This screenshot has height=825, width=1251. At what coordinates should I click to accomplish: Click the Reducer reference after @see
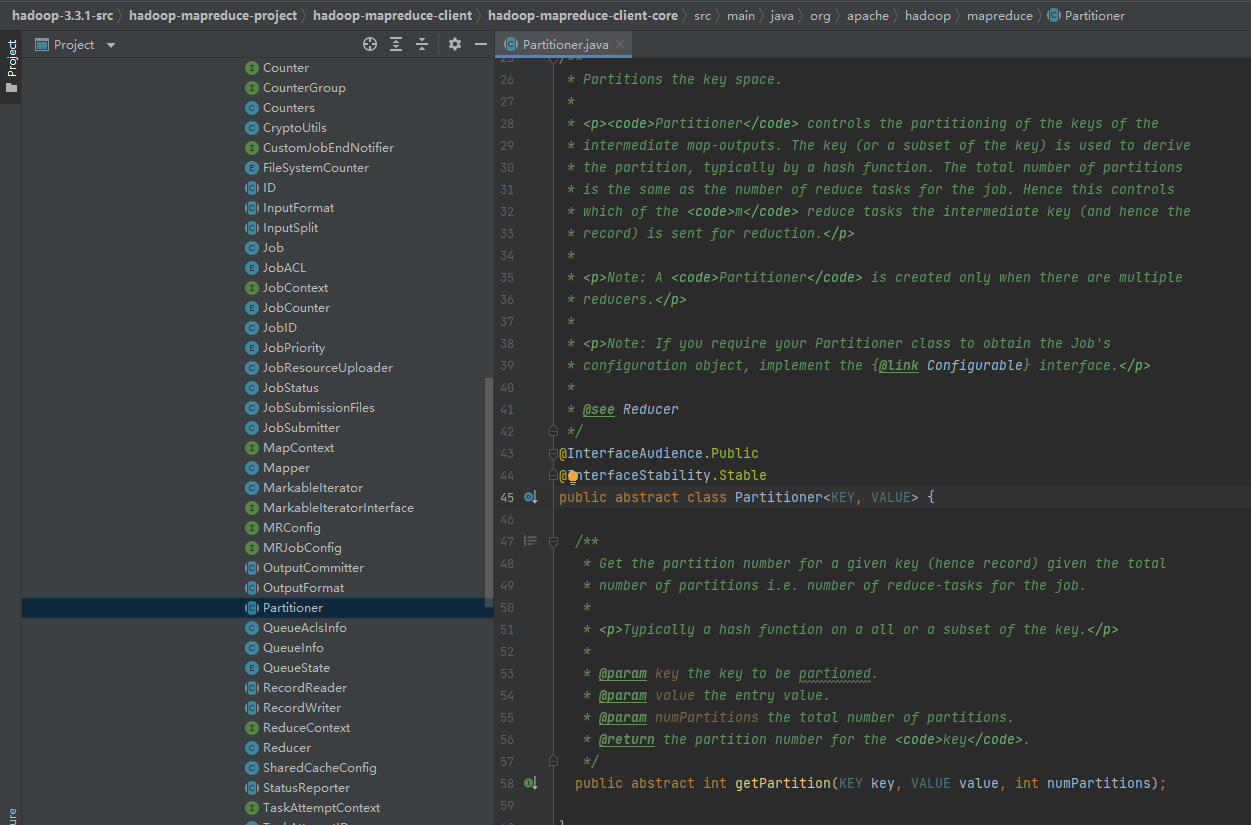[651, 409]
